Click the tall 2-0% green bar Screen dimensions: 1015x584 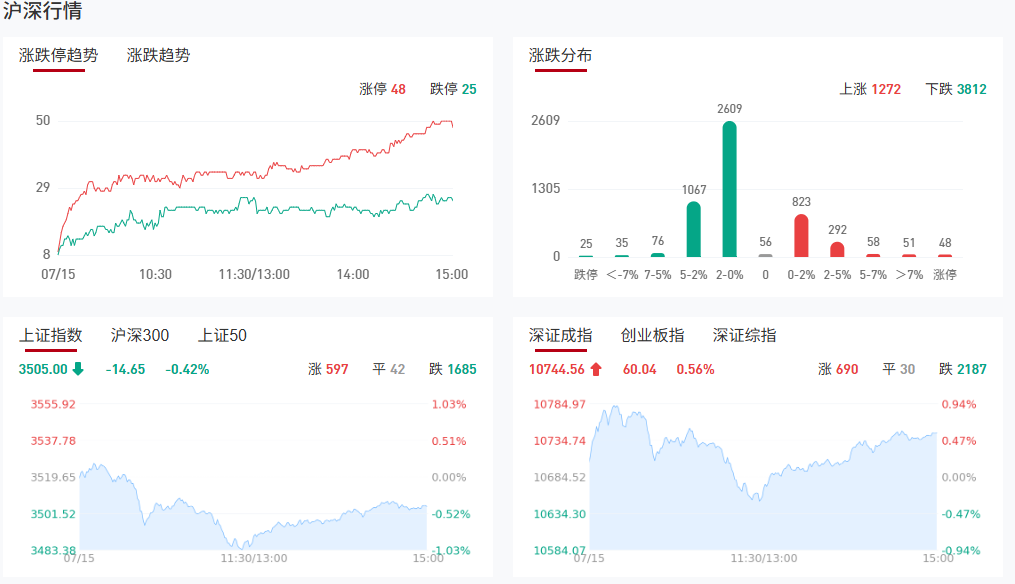pyautogui.click(x=729, y=189)
